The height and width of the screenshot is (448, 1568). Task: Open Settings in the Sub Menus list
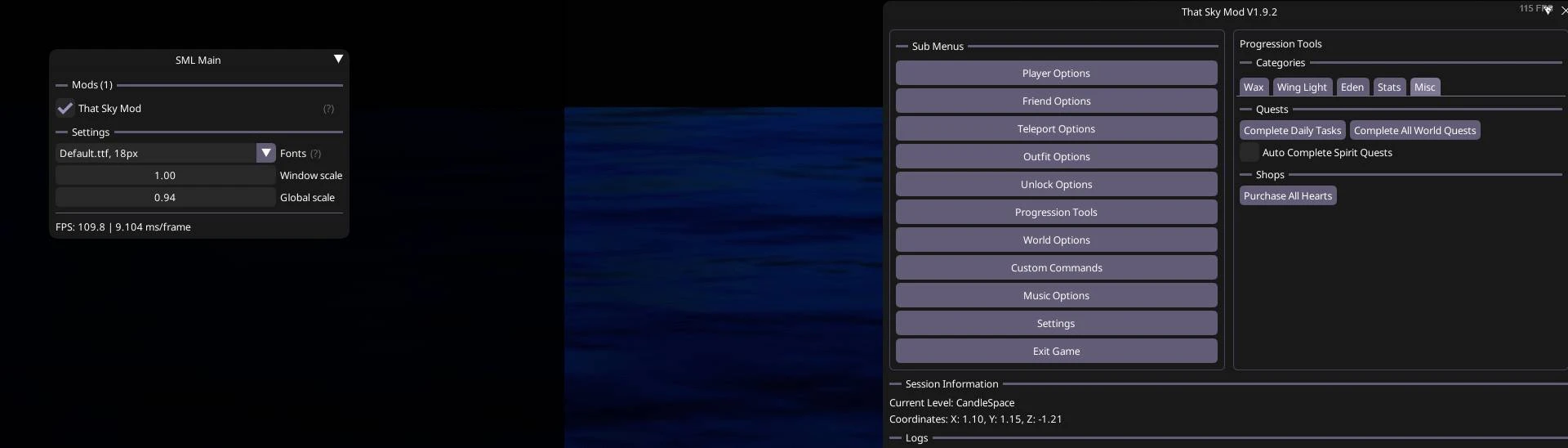[x=1056, y=323]
